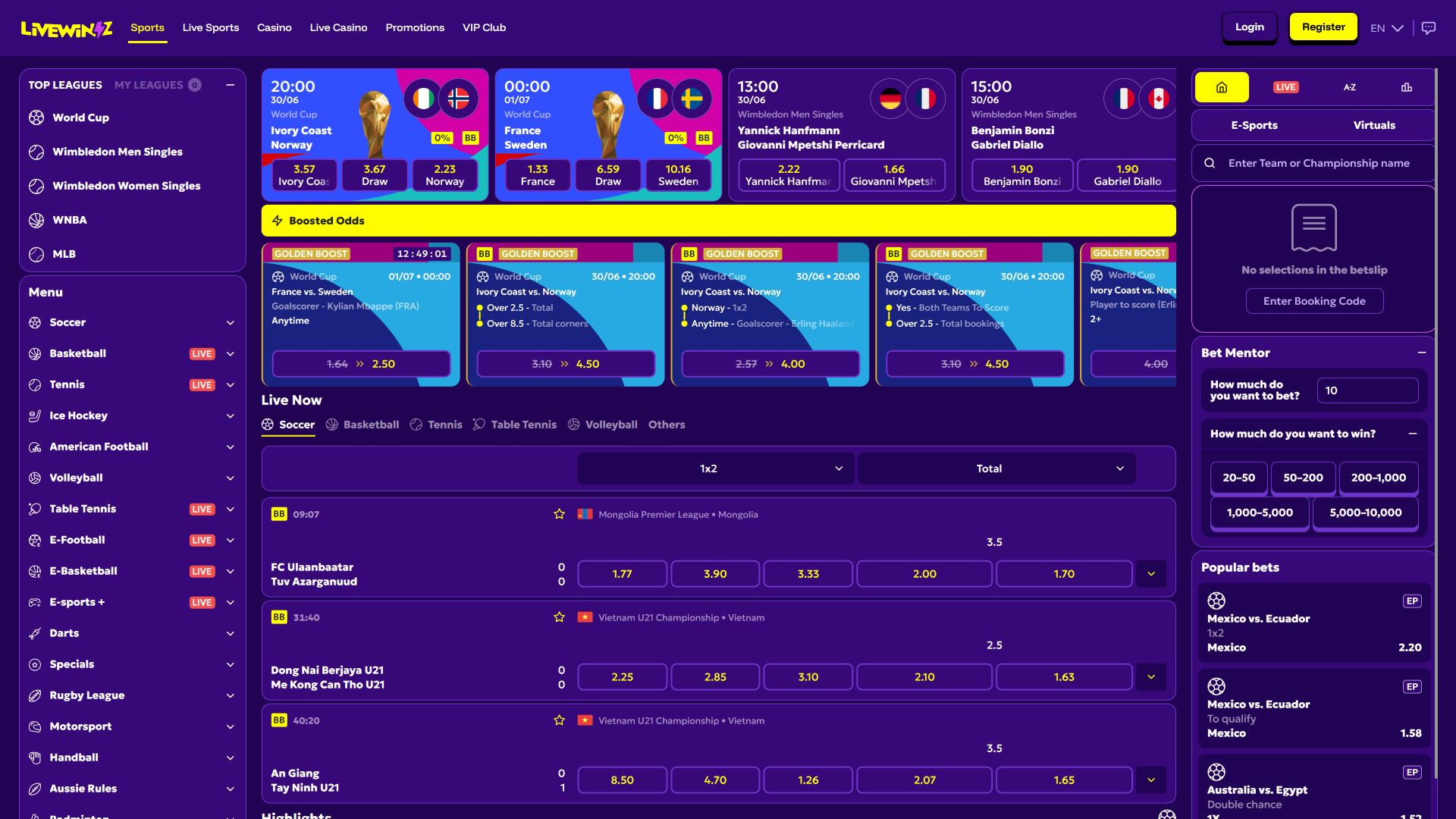Click the Motorsport menu icon
The width and height of the screenshot is (1456, 819).
click(35, 726)
